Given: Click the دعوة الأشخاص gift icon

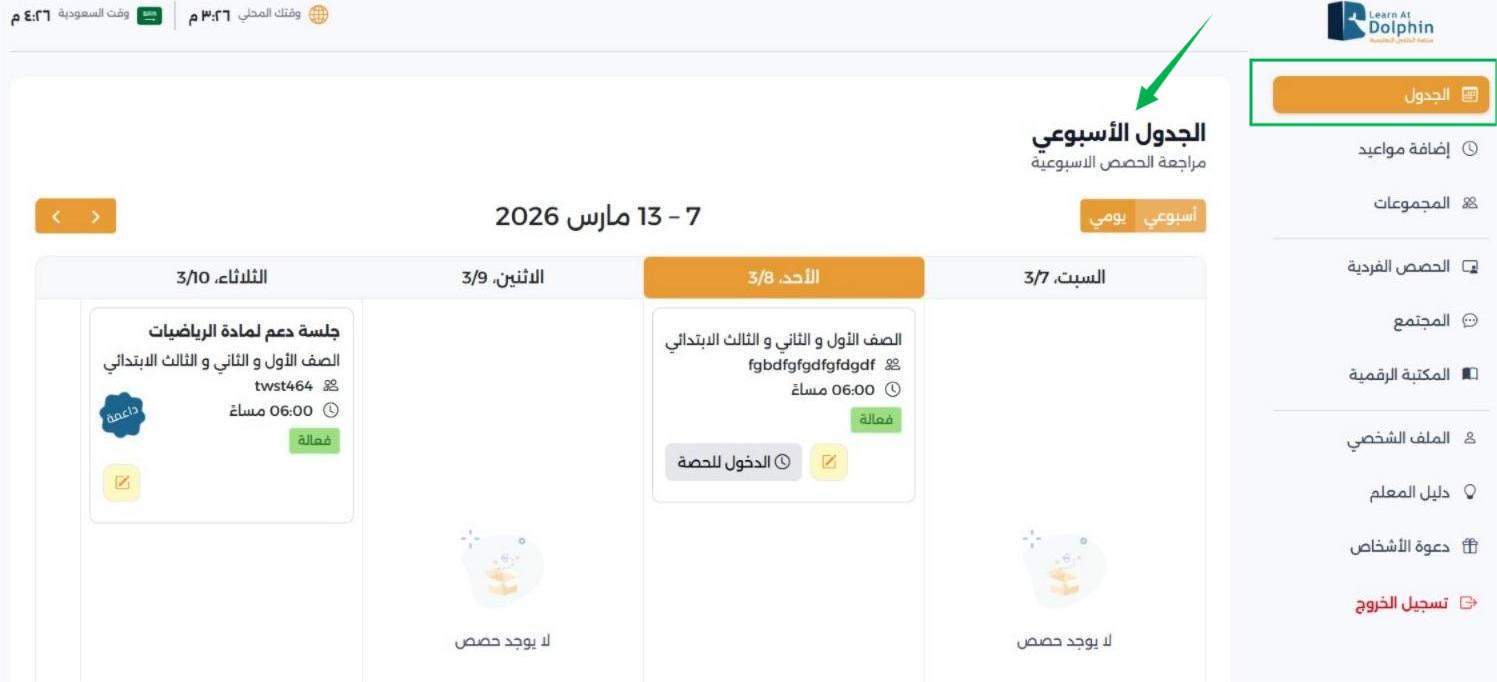Looking at the screenshot, I should 1469,547.
